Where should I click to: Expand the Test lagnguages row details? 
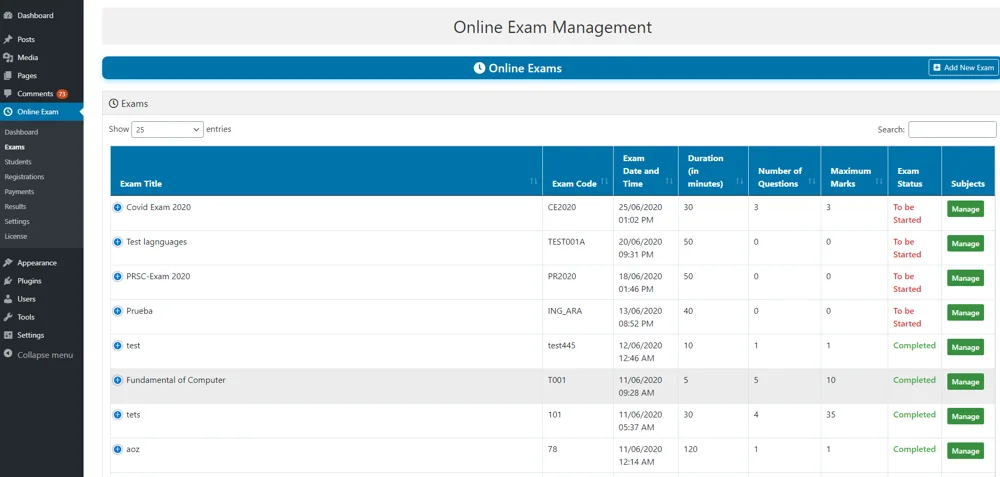[117, 242]
